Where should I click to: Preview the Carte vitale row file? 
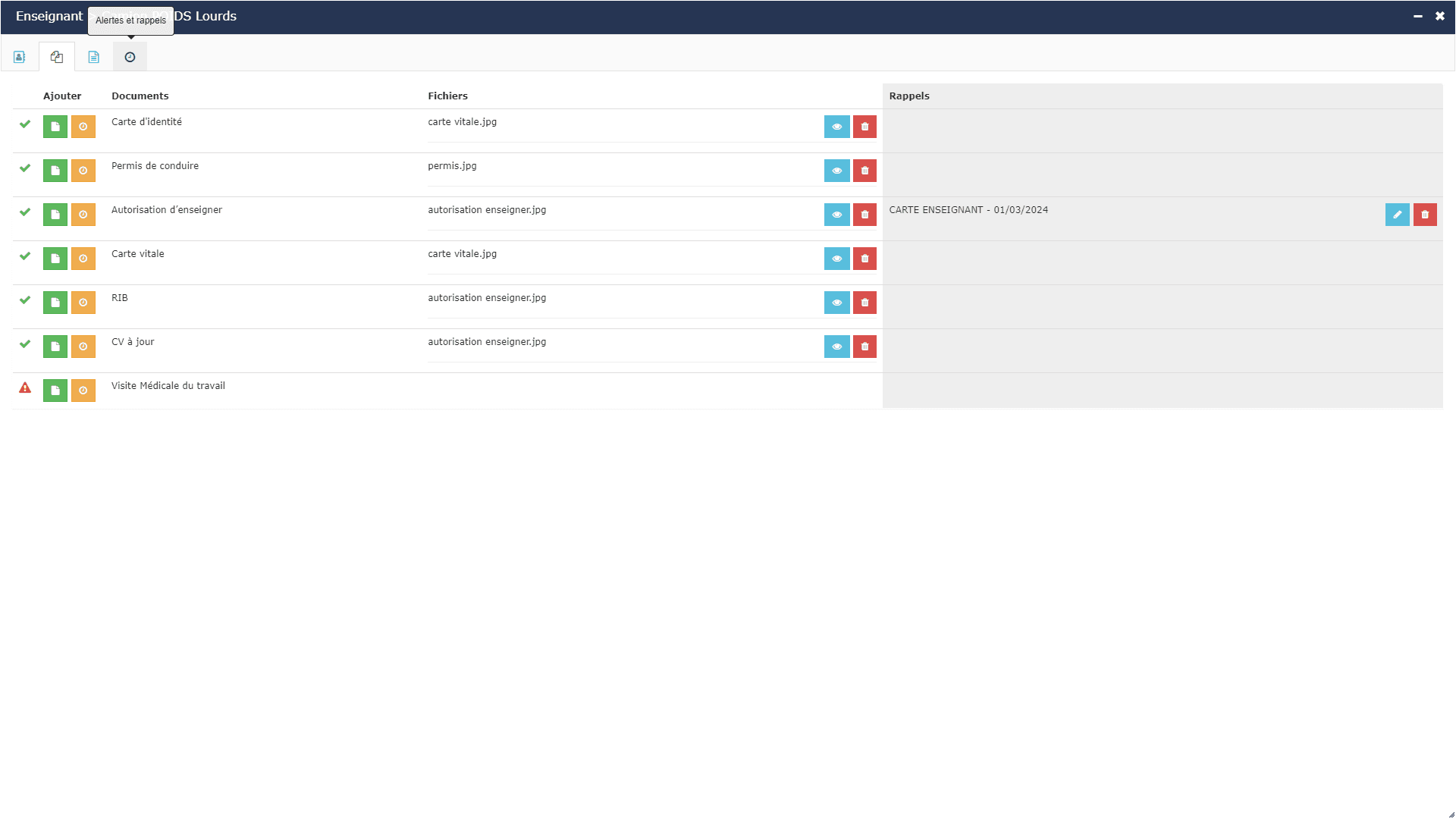click(837, 259)
